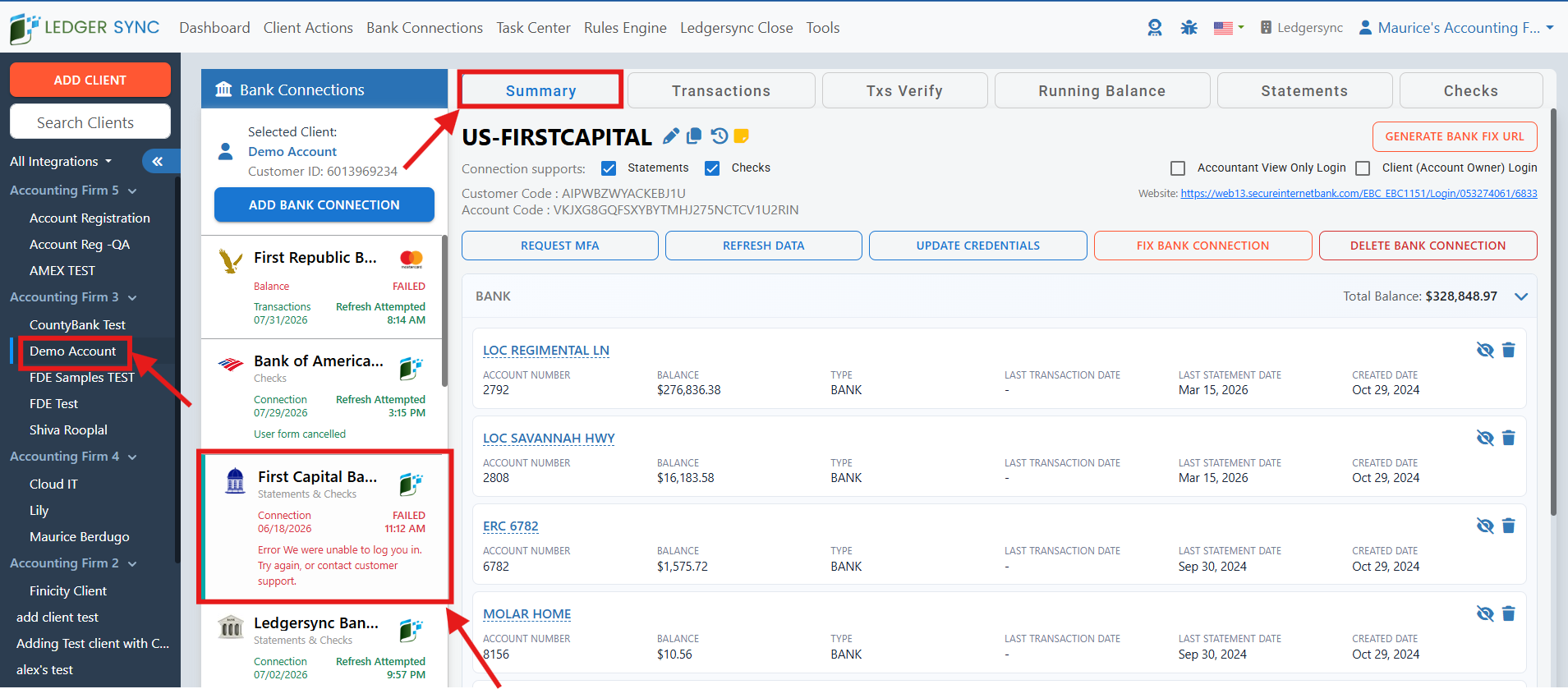This screenshot has width=1568, height=689.
Task: Click the FIX BANK CONNECTION button
Action: pos(1203,246)
